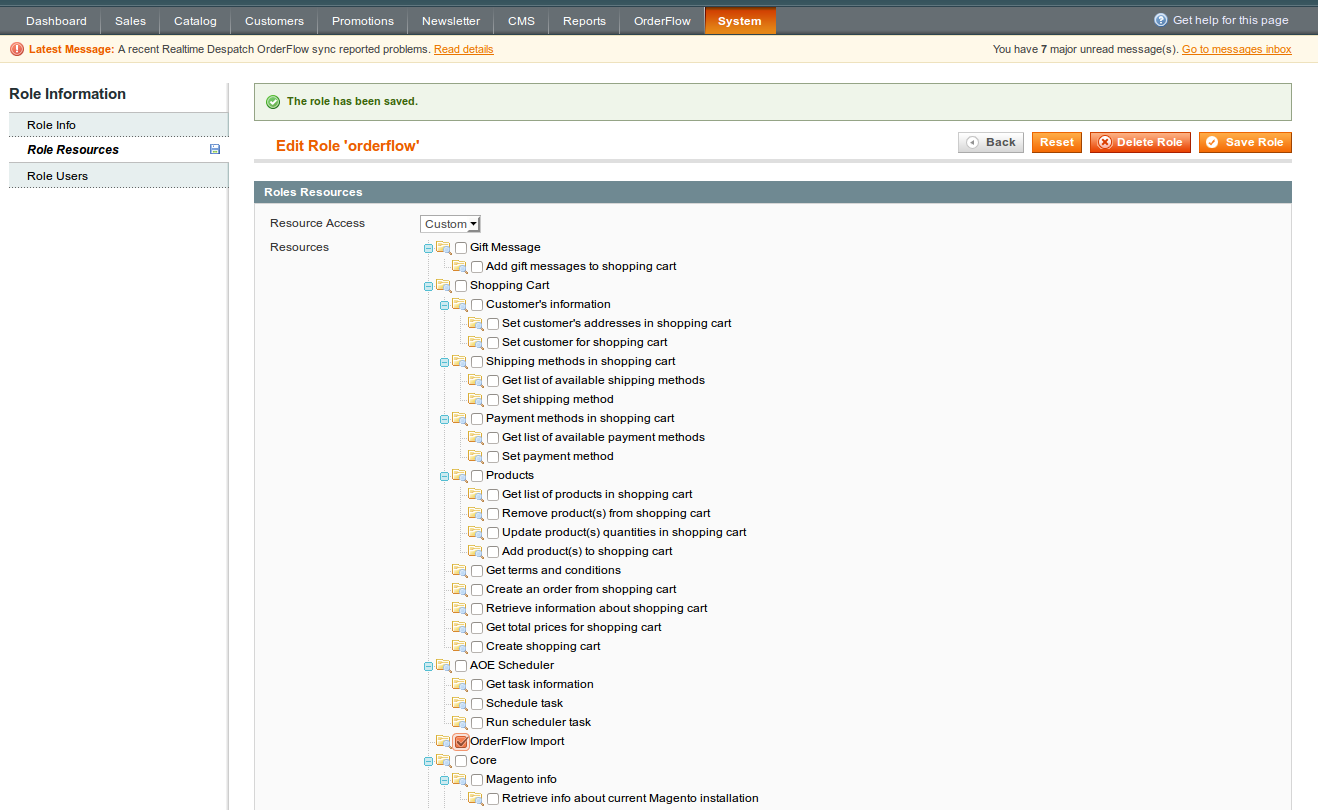
Task: Open the OrderFlow menu
Action: tap(661, 20)
